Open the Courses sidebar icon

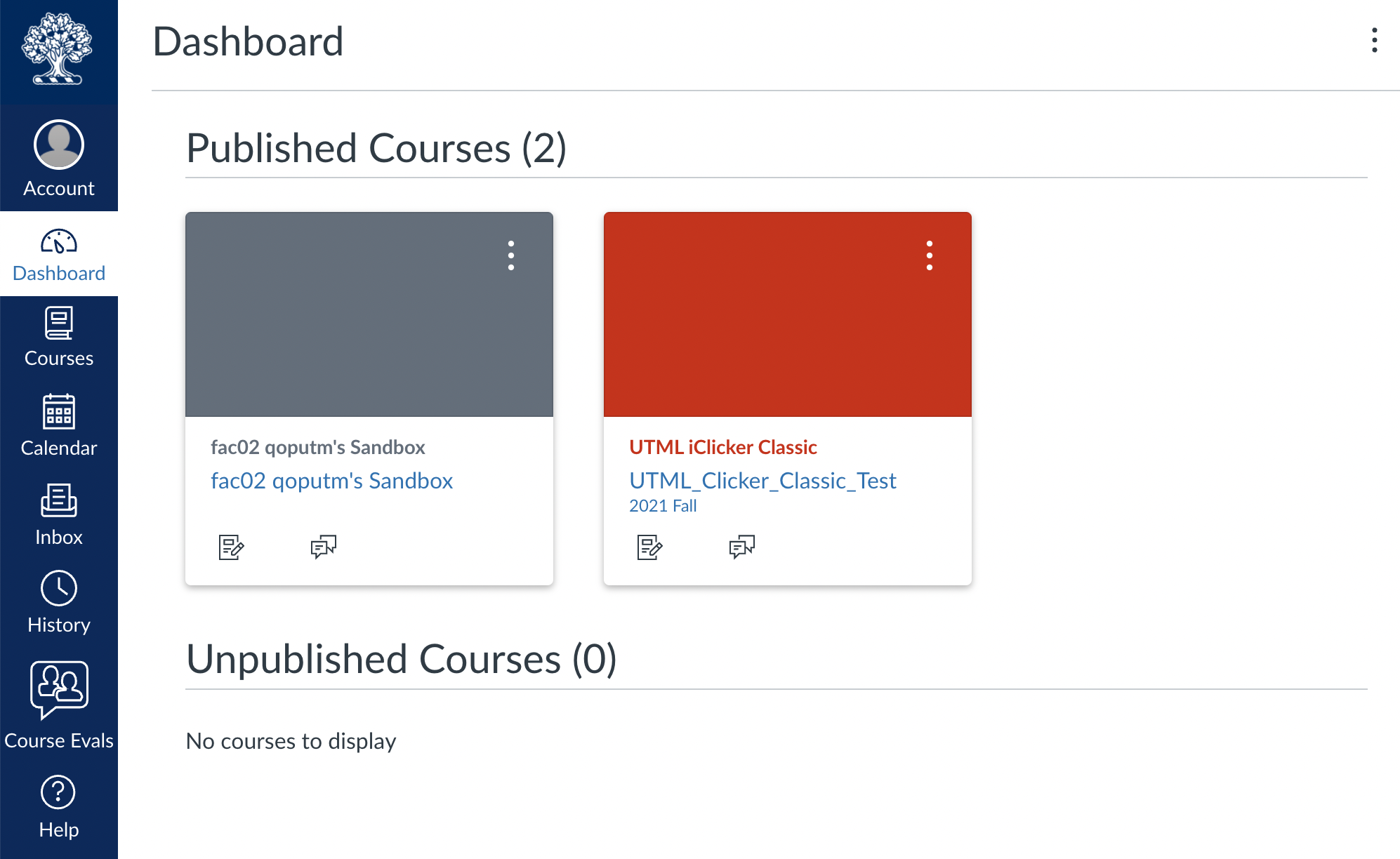click(x=59, y=338)
